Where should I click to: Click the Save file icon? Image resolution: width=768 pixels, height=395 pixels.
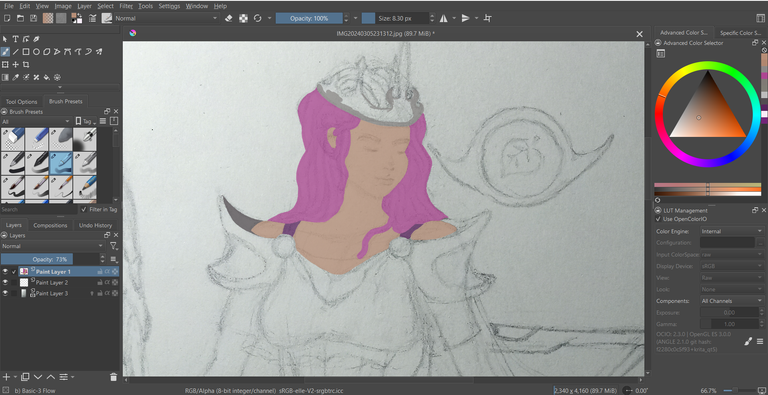point(33,18)
